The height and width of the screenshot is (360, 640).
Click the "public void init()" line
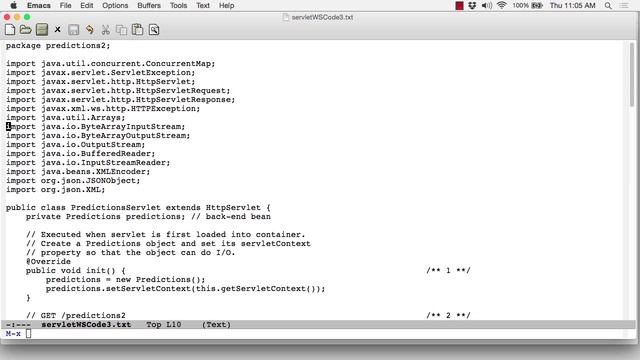[x=76, y=271]
